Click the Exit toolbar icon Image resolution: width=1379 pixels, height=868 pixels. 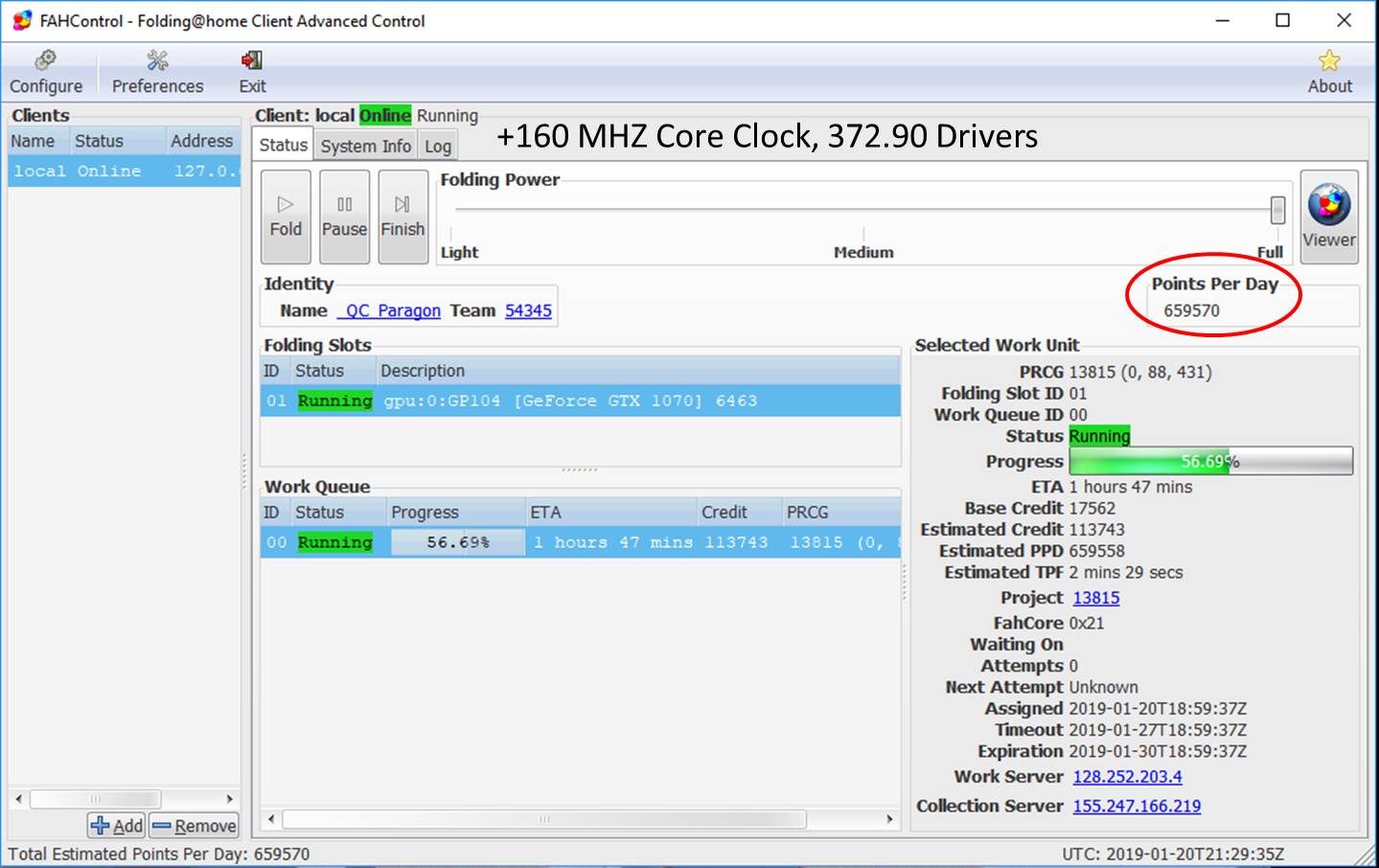point(252,72)
